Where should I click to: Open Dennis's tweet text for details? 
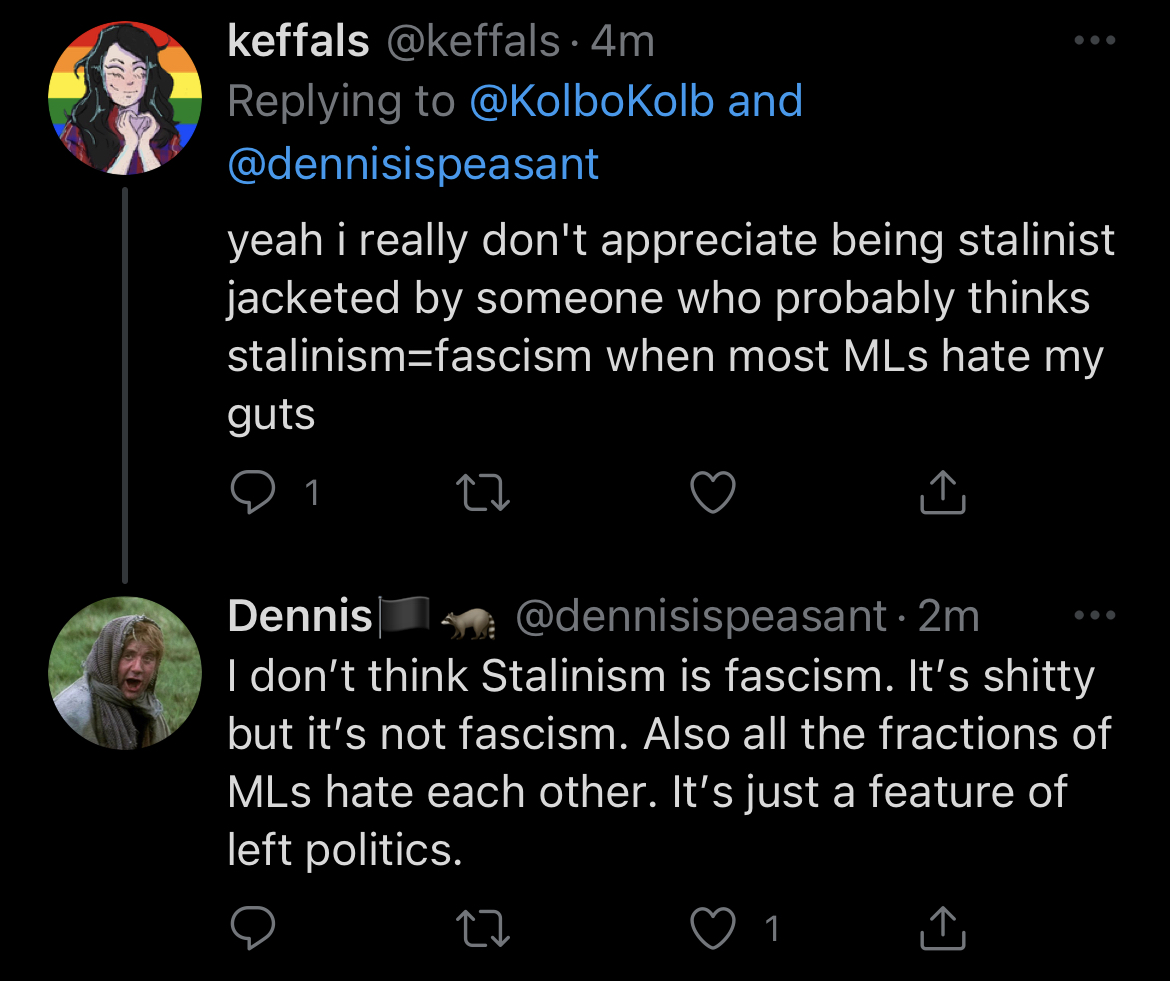click(669, 762)
